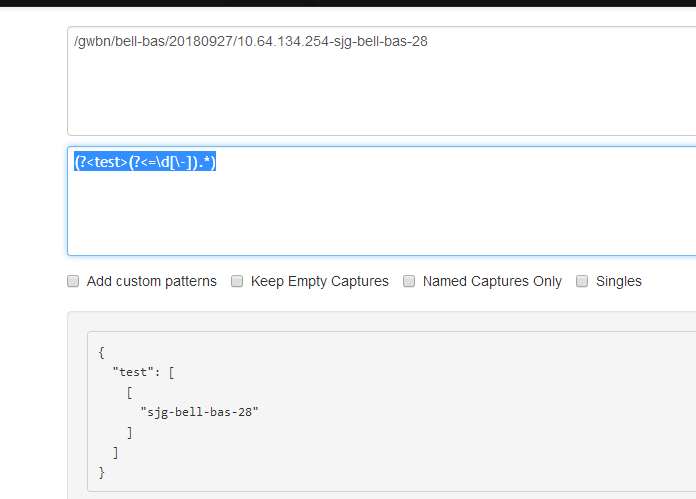Viewport: 696px width, 499px height.
Task: Click the highlighted (?<test> pattern text
Action: tap(145, 162)
